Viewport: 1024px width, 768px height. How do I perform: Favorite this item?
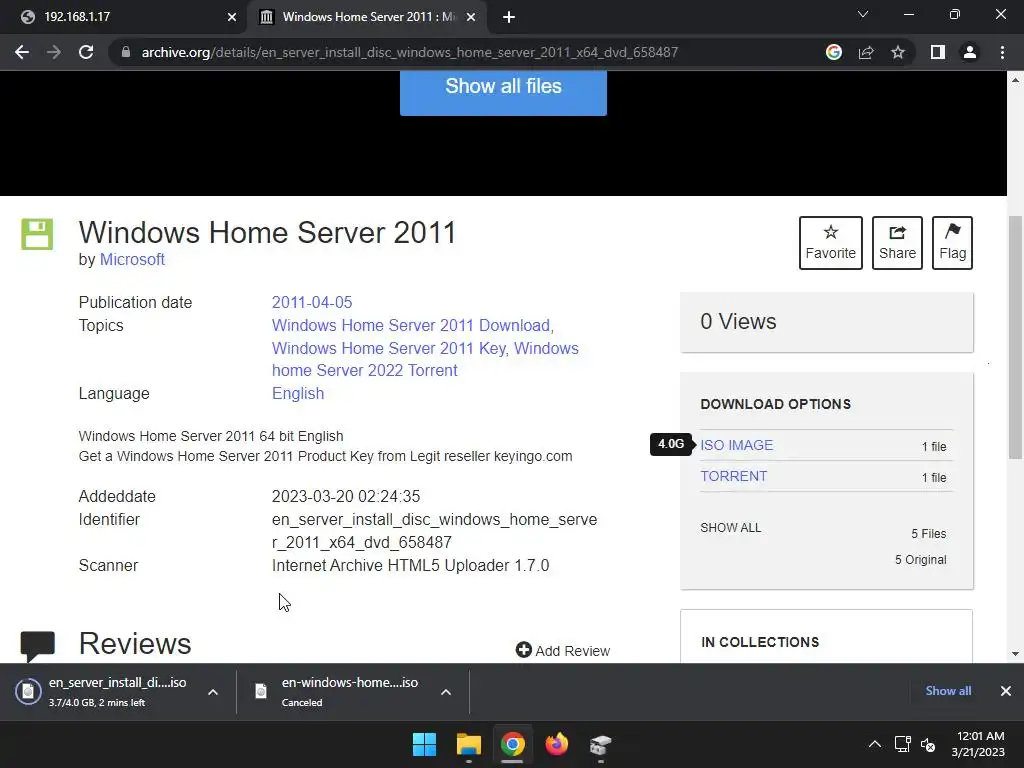tap(831, 243)
